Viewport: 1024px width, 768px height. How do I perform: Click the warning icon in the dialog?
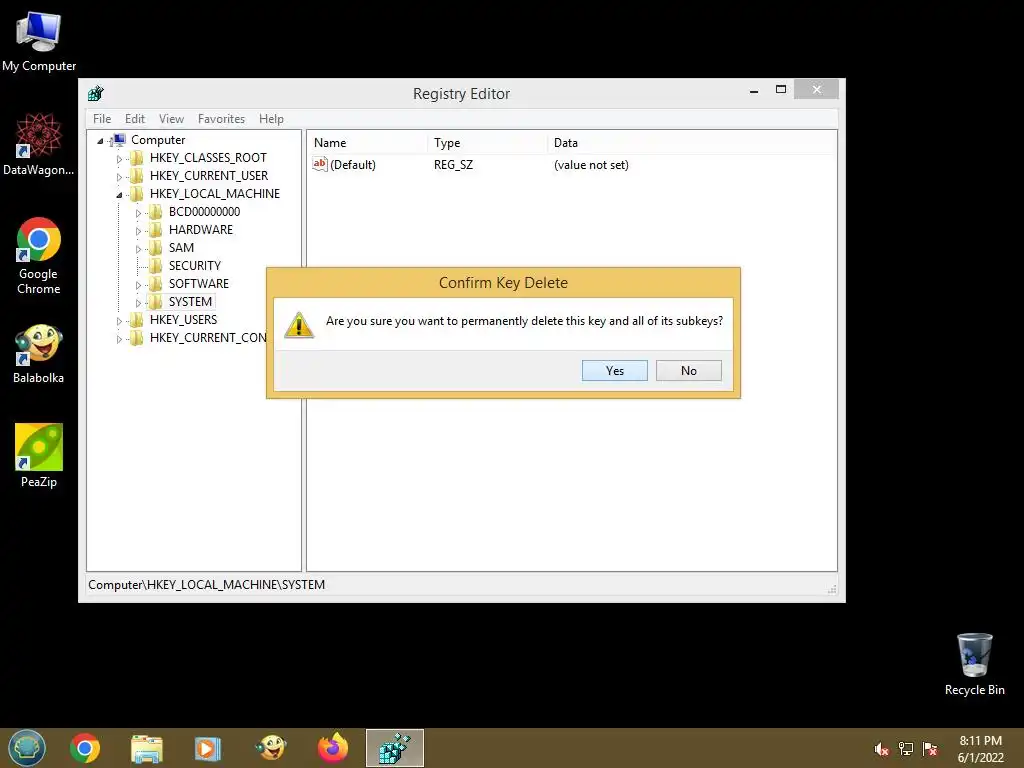299,325
